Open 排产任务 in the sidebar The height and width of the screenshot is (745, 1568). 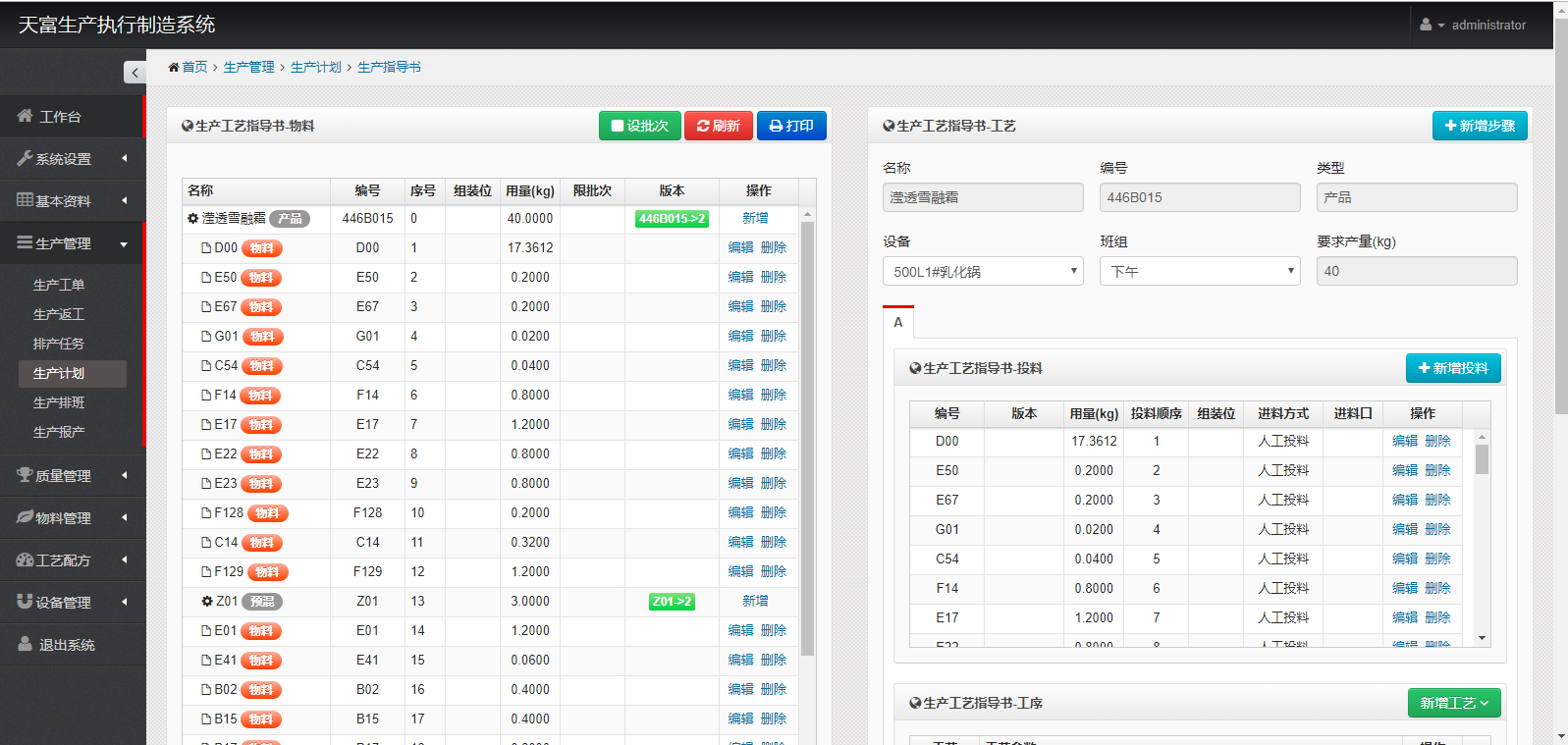click(59, 344)
